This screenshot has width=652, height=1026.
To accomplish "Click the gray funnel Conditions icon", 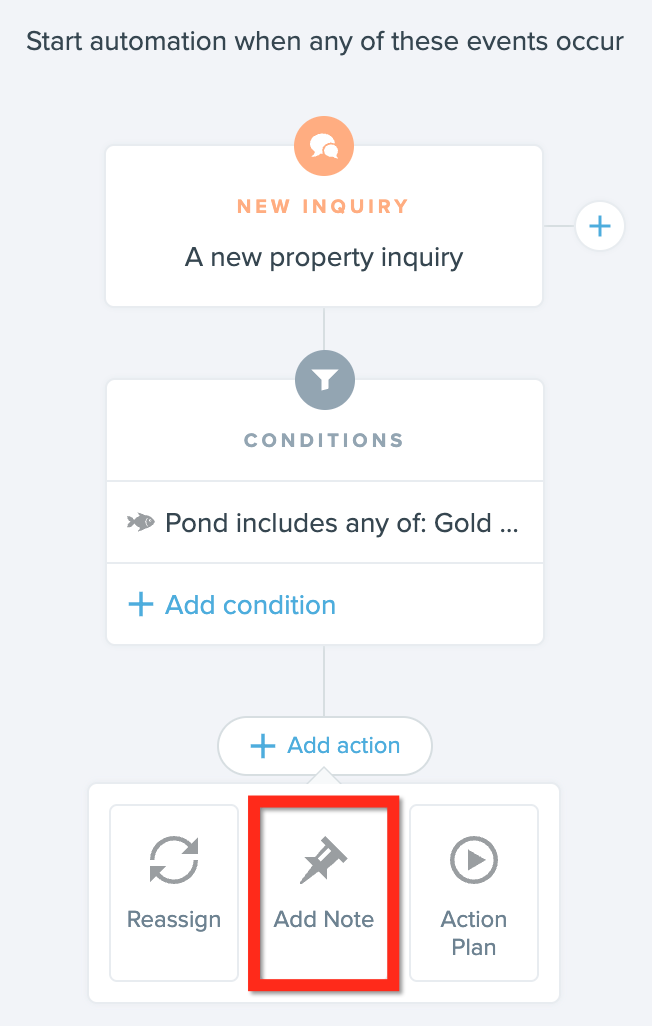I will [325, 380].
